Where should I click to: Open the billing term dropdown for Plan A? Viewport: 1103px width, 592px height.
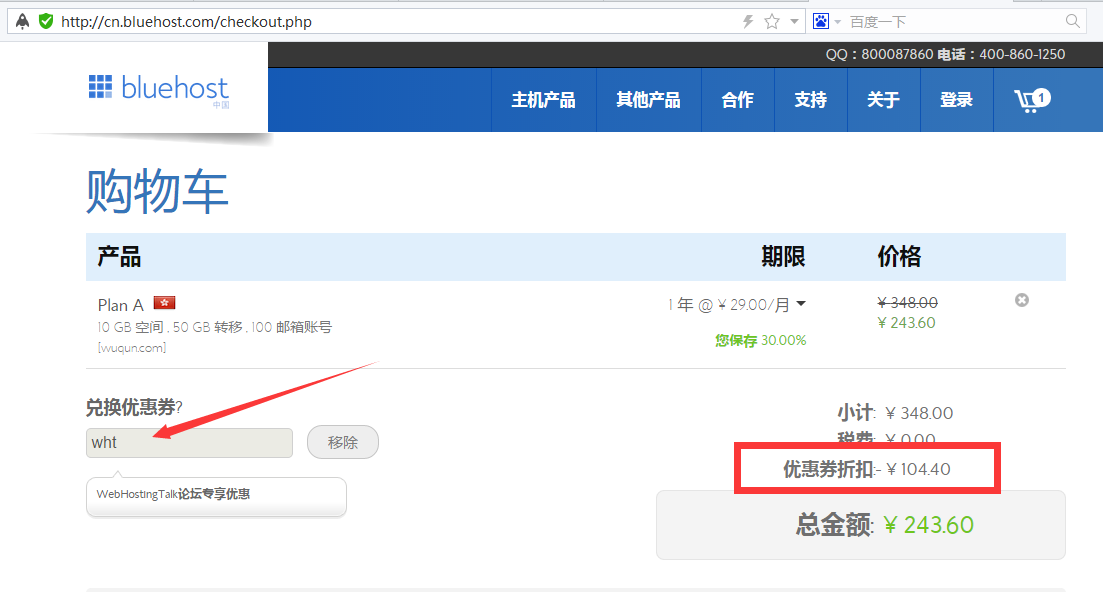[737, 304]
